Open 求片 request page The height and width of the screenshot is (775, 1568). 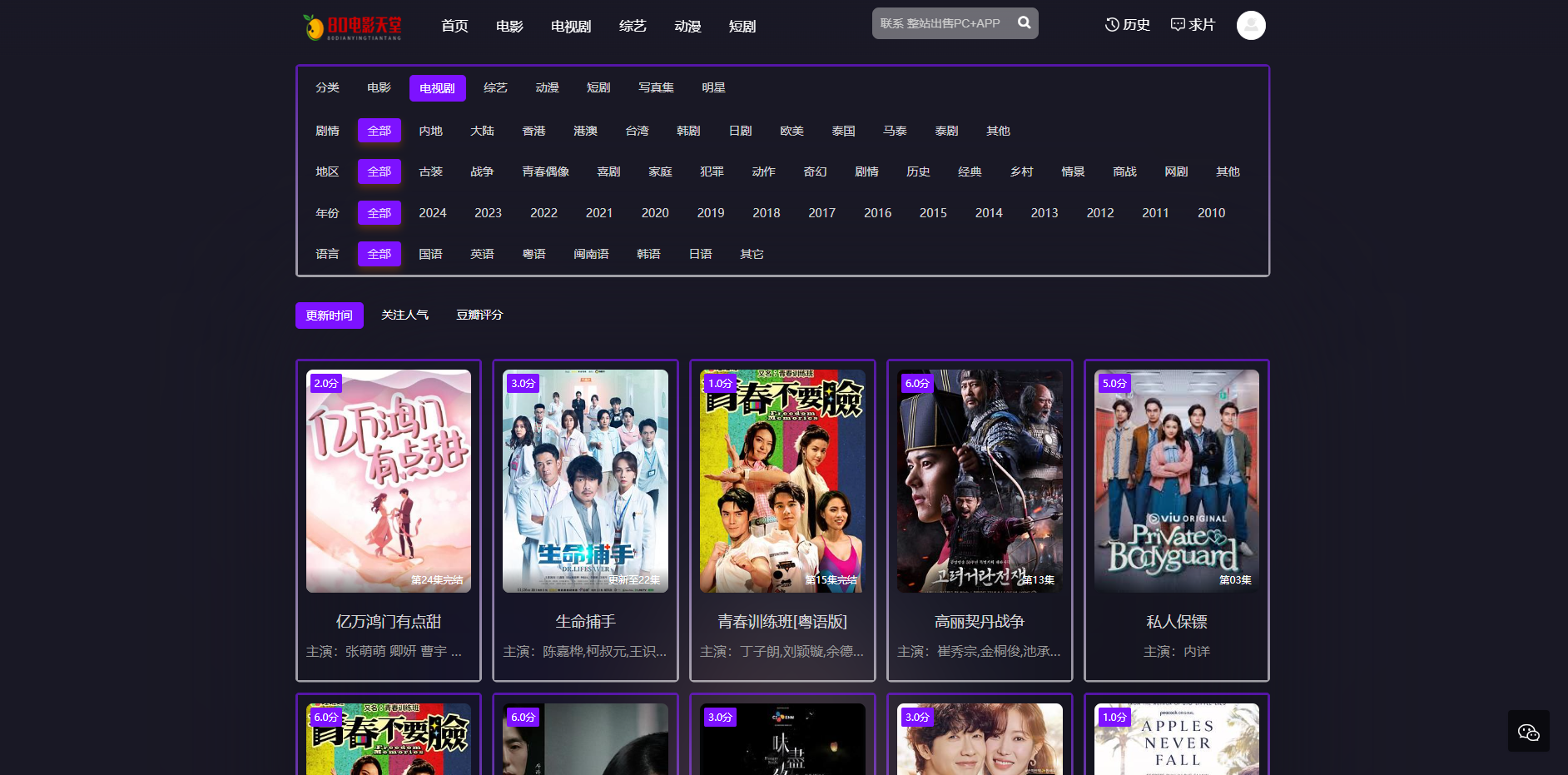pos(1193,25)
